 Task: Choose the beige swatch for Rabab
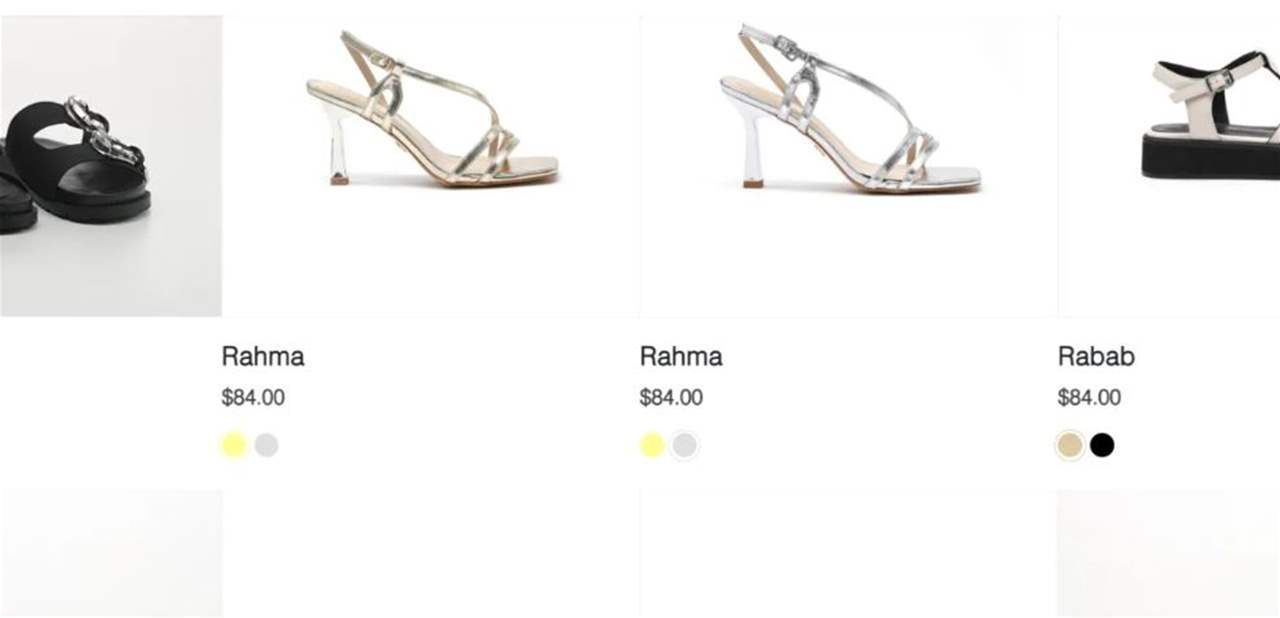pyautogui.click(x=1070, y=446)
